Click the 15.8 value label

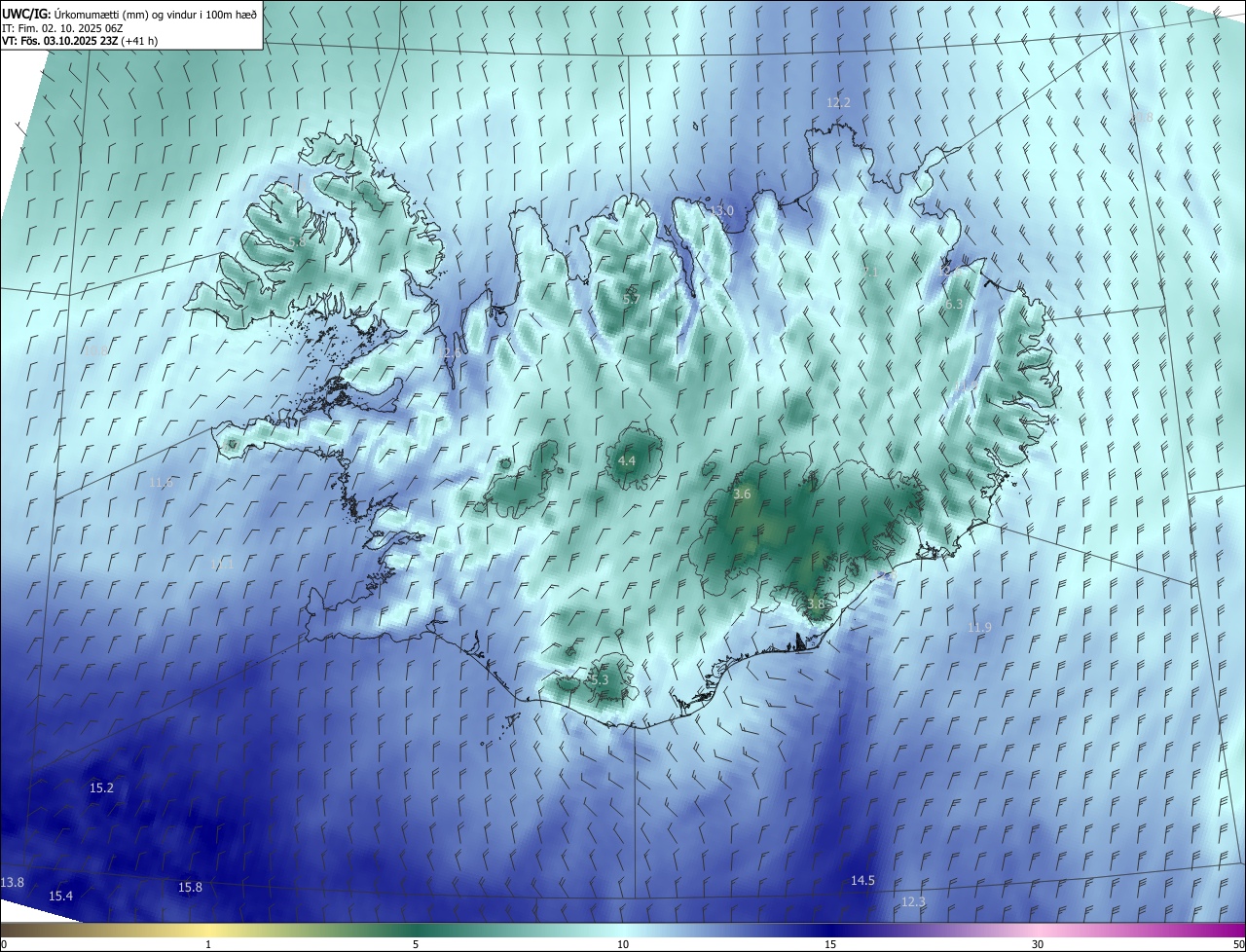coord(190,887)
